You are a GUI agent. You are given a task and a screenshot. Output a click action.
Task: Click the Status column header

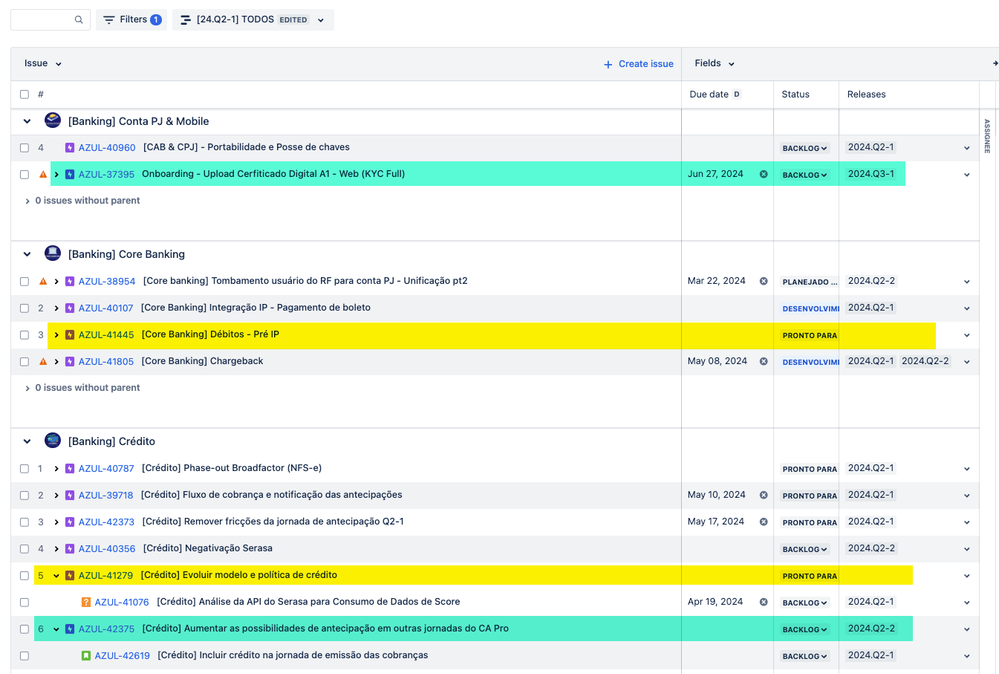(795, 94)
